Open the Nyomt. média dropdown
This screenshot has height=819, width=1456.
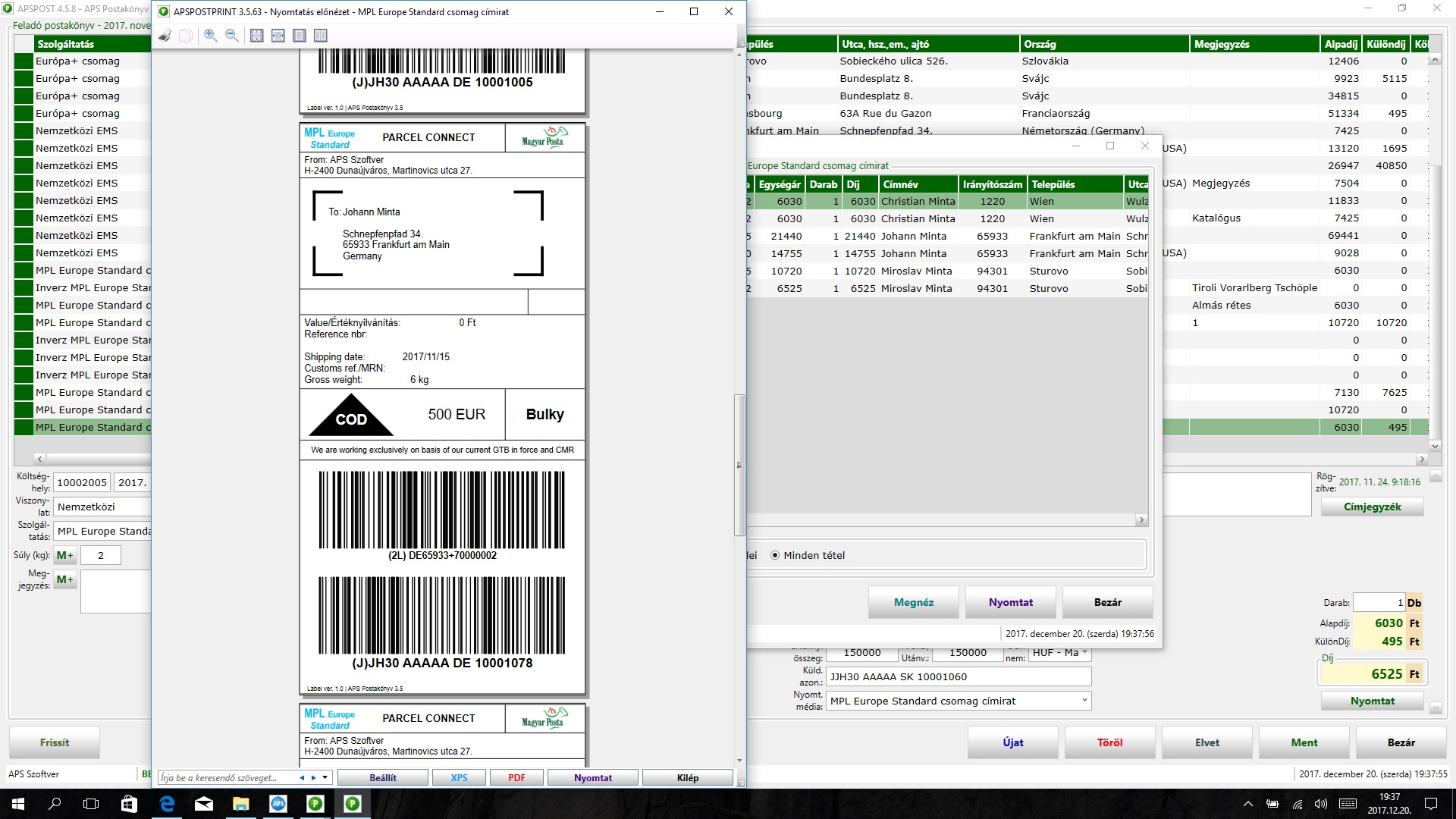pyautogui.click(x=1084, y=701)
